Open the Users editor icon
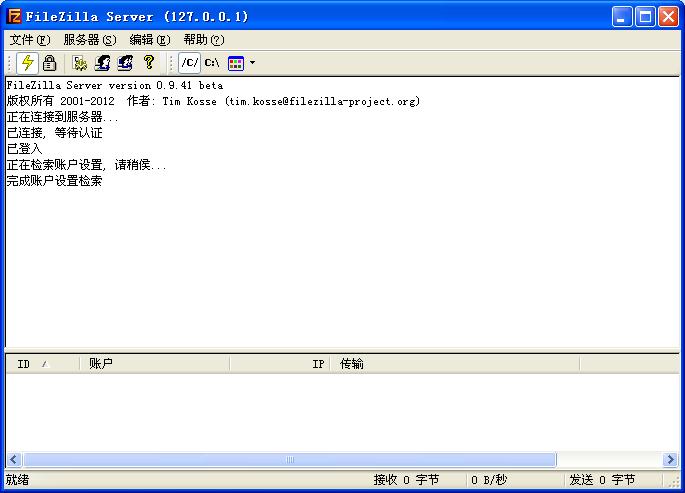The width and height of the screenshot is (685, 493). pos(103,63)
